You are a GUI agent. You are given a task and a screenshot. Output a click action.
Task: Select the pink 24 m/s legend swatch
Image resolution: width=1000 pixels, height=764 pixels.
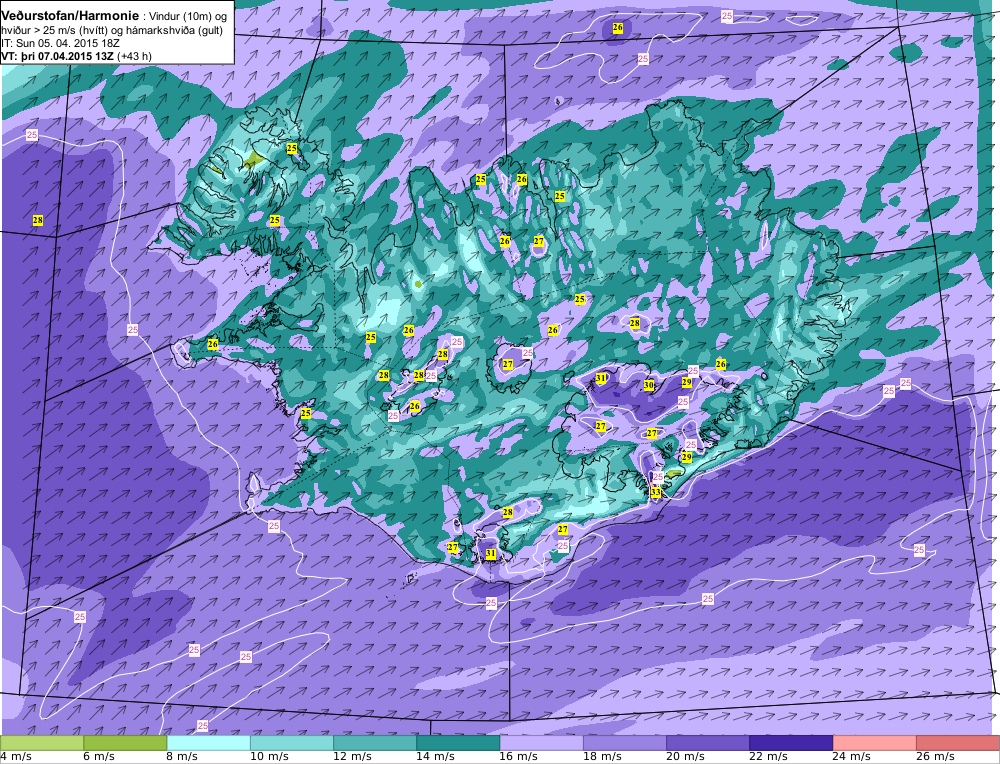874,742
